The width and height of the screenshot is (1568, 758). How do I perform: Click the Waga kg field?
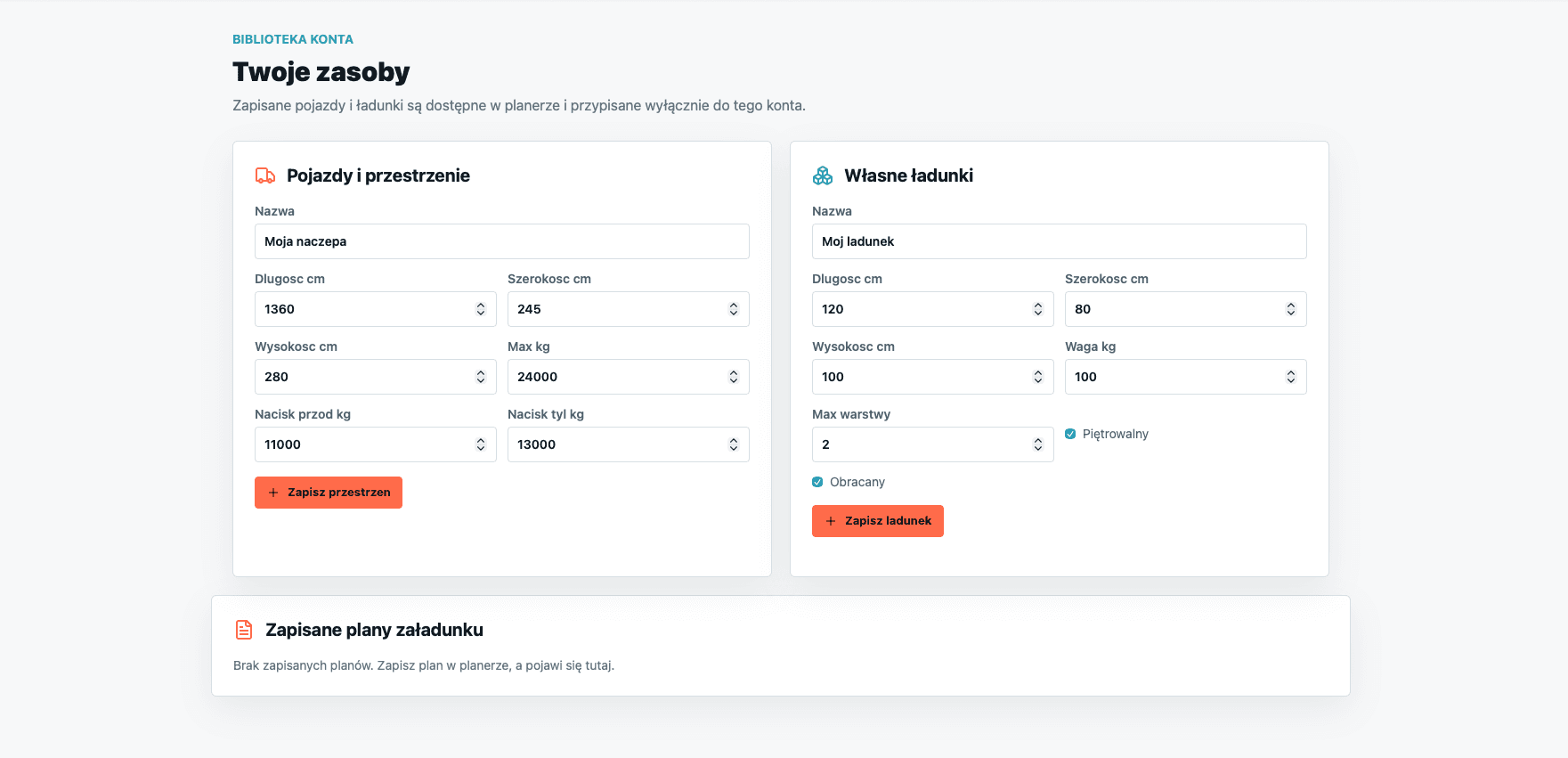pyautogui.click(x=1186, y=377)
